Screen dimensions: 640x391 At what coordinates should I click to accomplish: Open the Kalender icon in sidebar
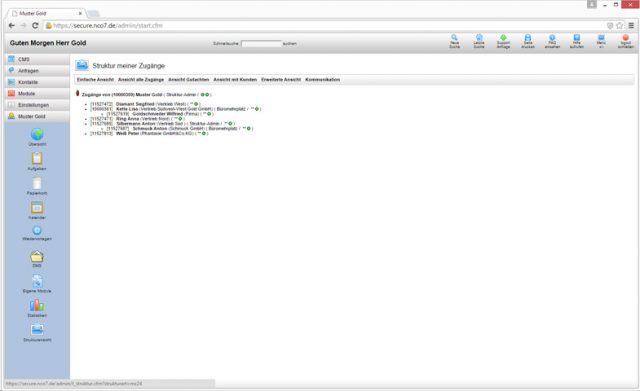tap(37, 208)
